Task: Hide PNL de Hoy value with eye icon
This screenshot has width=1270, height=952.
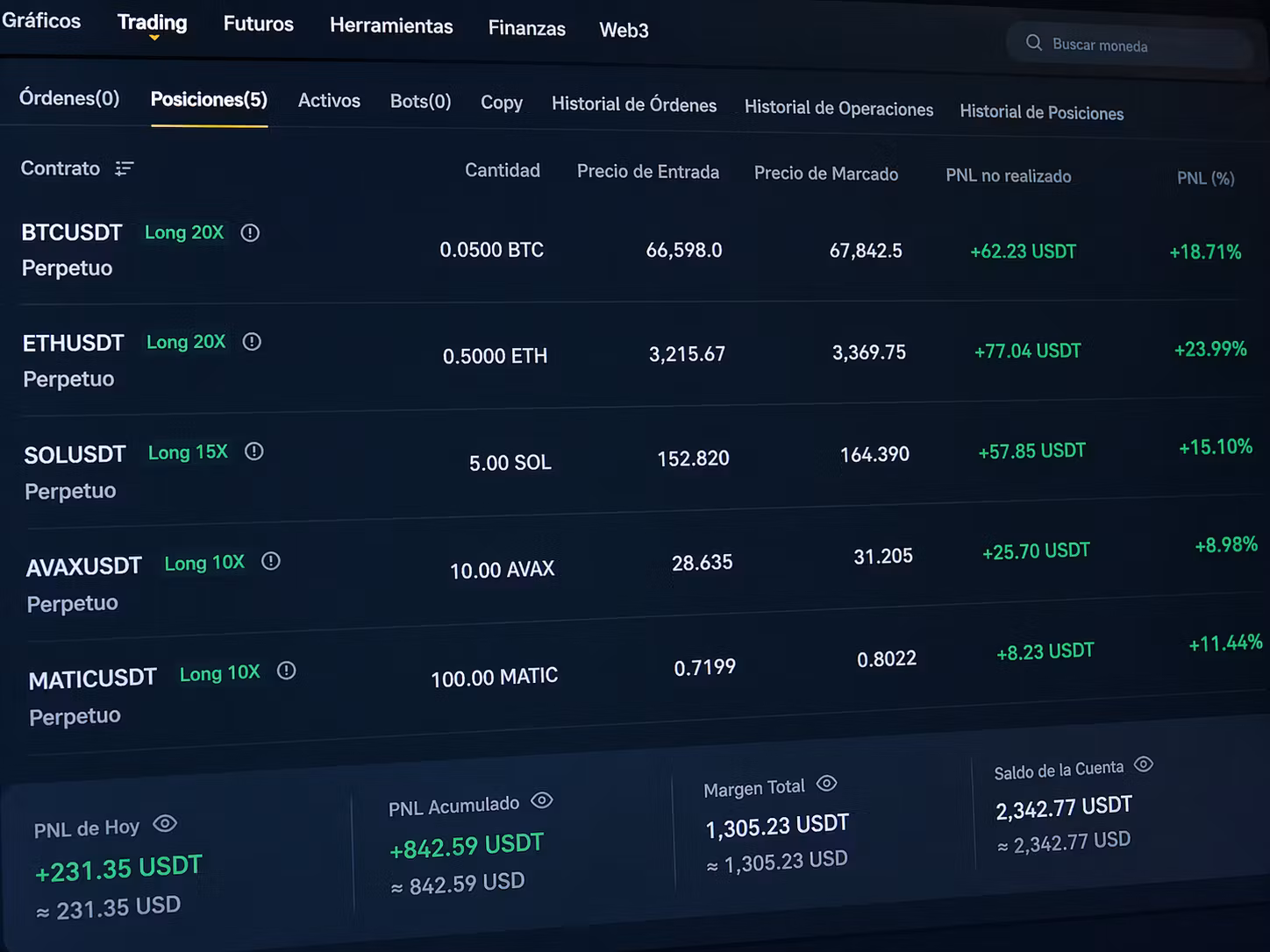Action: (x=165, y=824)
